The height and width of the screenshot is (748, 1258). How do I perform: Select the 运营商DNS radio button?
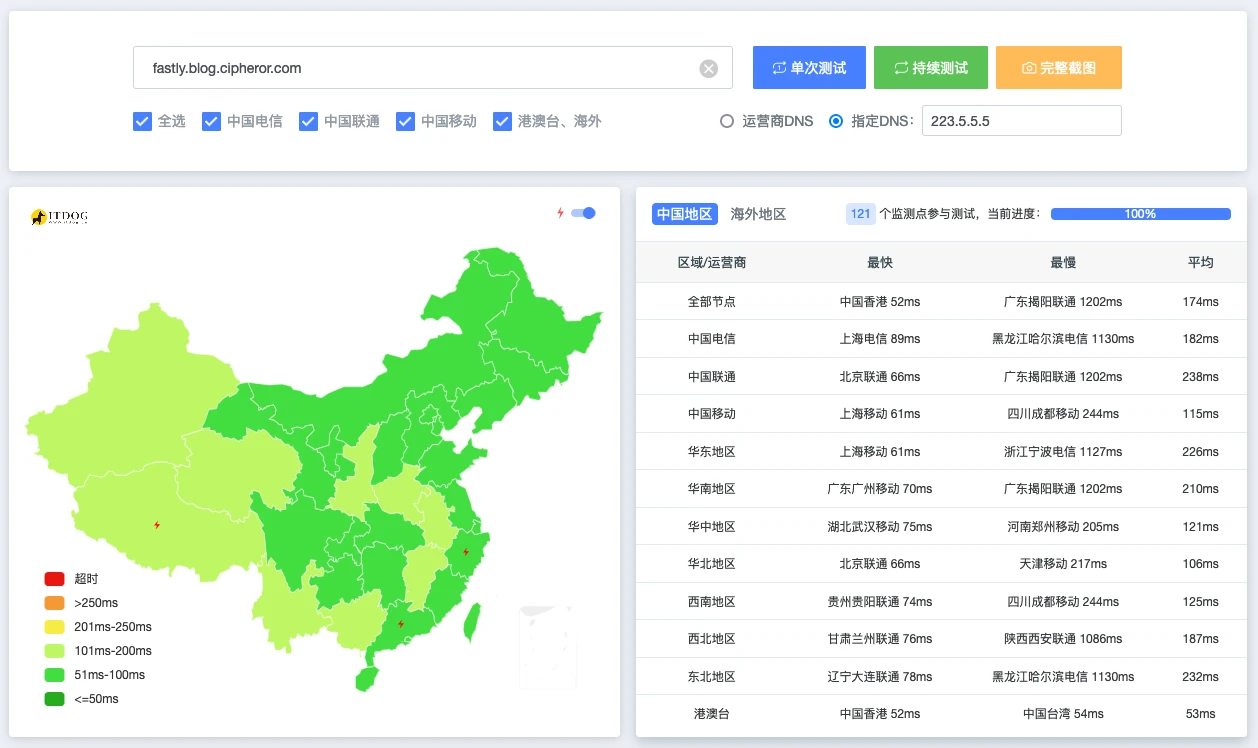[727, 121]
